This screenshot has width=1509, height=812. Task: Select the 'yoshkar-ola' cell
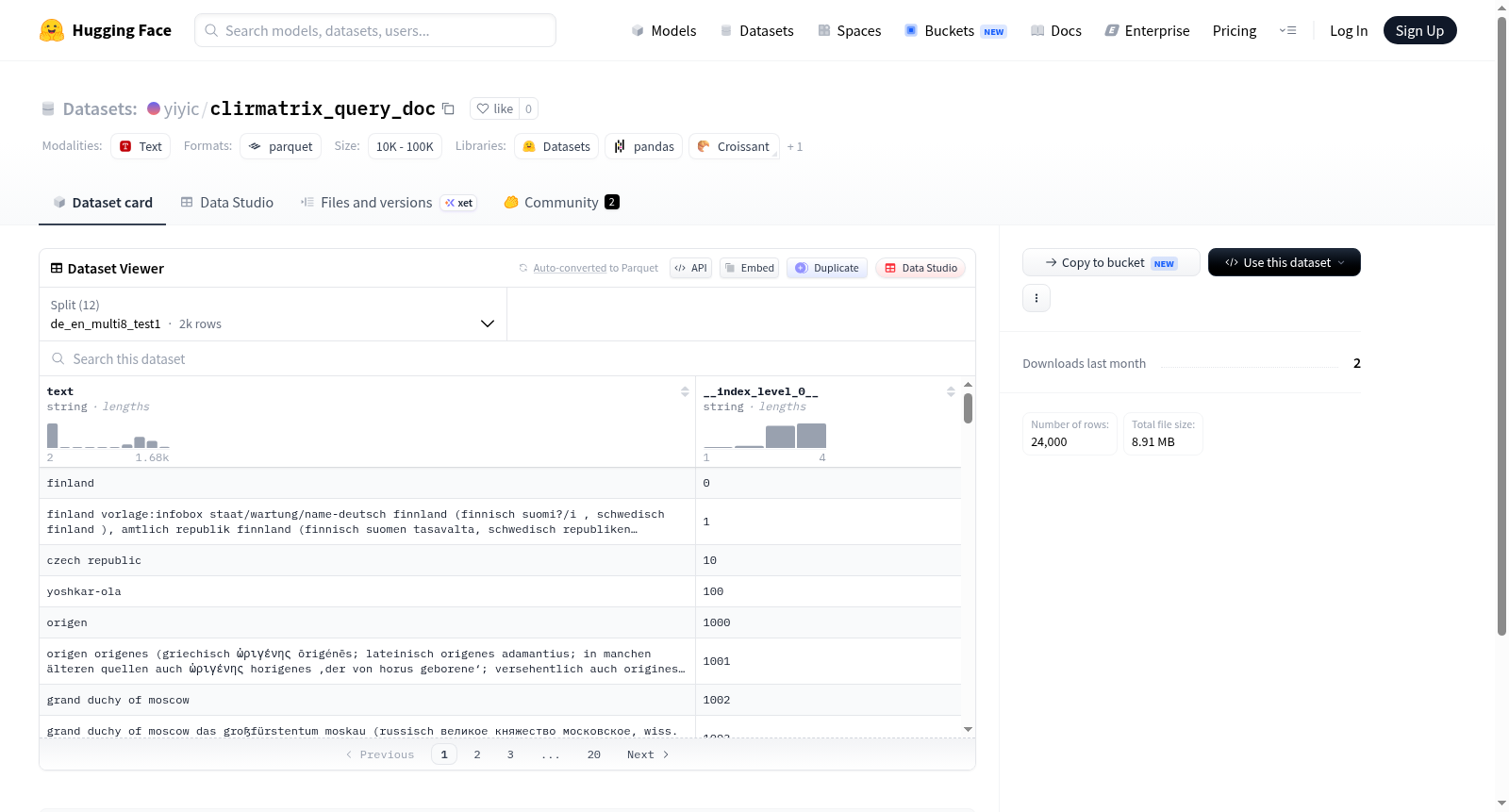click(367, 591)
